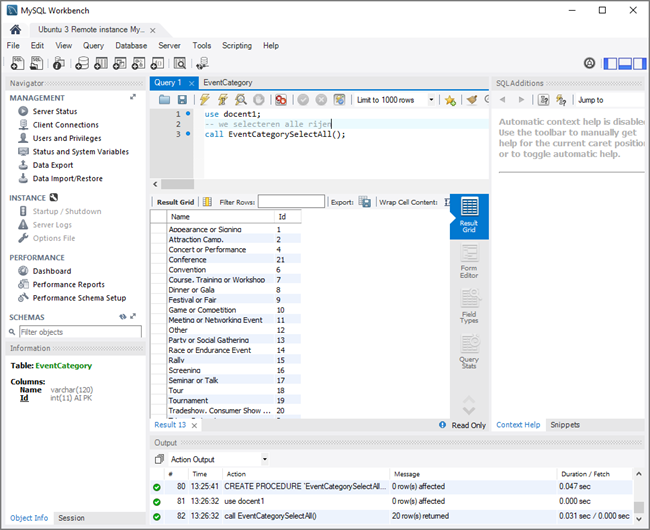
Task: Open Query Stats side panel
Action: click(x=469, y=352)
